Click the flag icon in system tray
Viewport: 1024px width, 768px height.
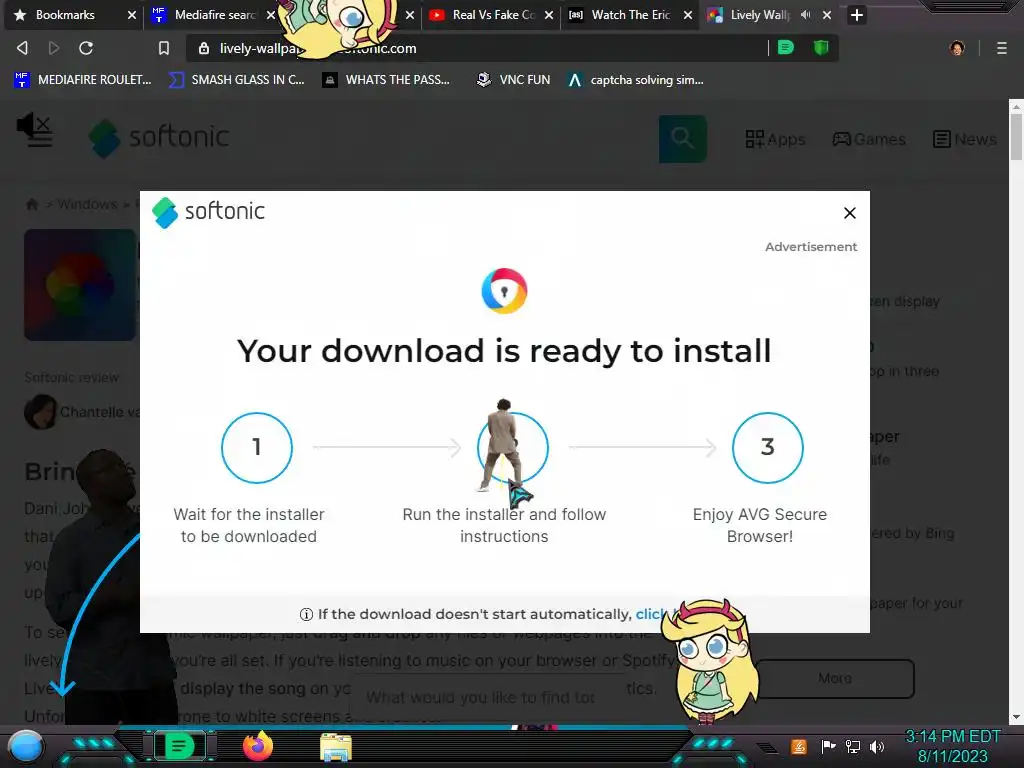828,746
